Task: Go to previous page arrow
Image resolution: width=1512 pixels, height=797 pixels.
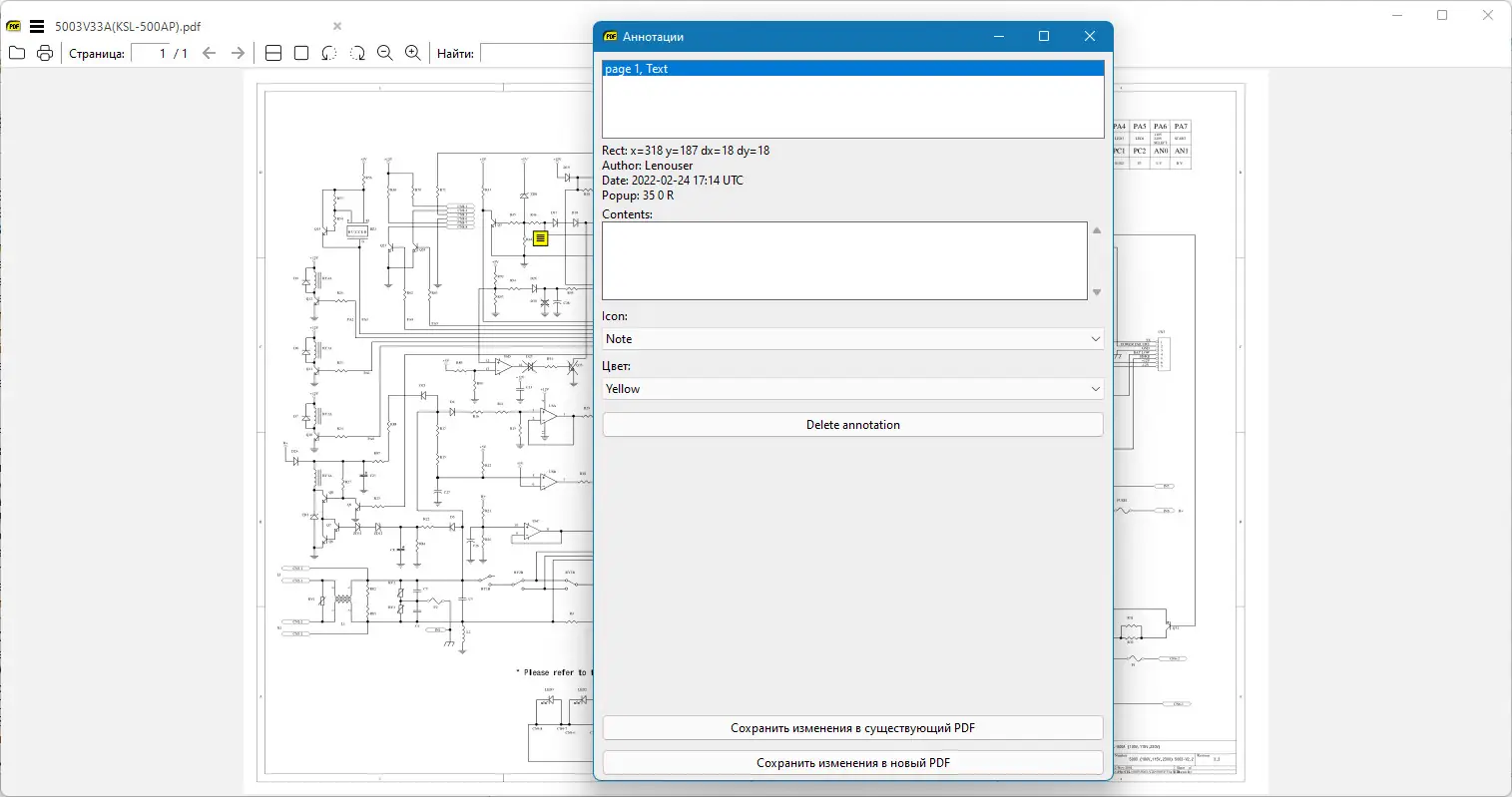Action: [209, 53]
